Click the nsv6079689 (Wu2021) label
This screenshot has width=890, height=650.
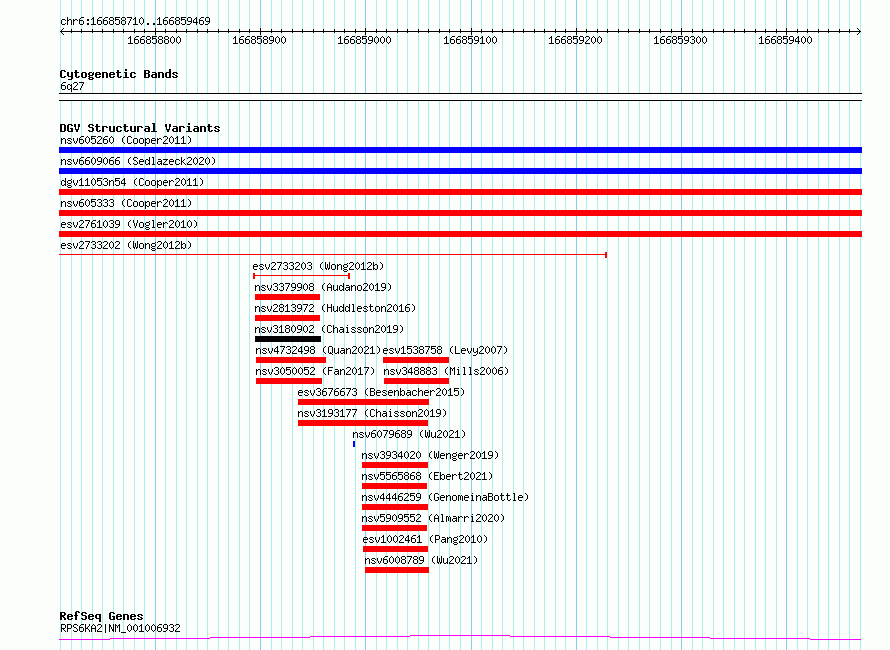pos(409,434)
